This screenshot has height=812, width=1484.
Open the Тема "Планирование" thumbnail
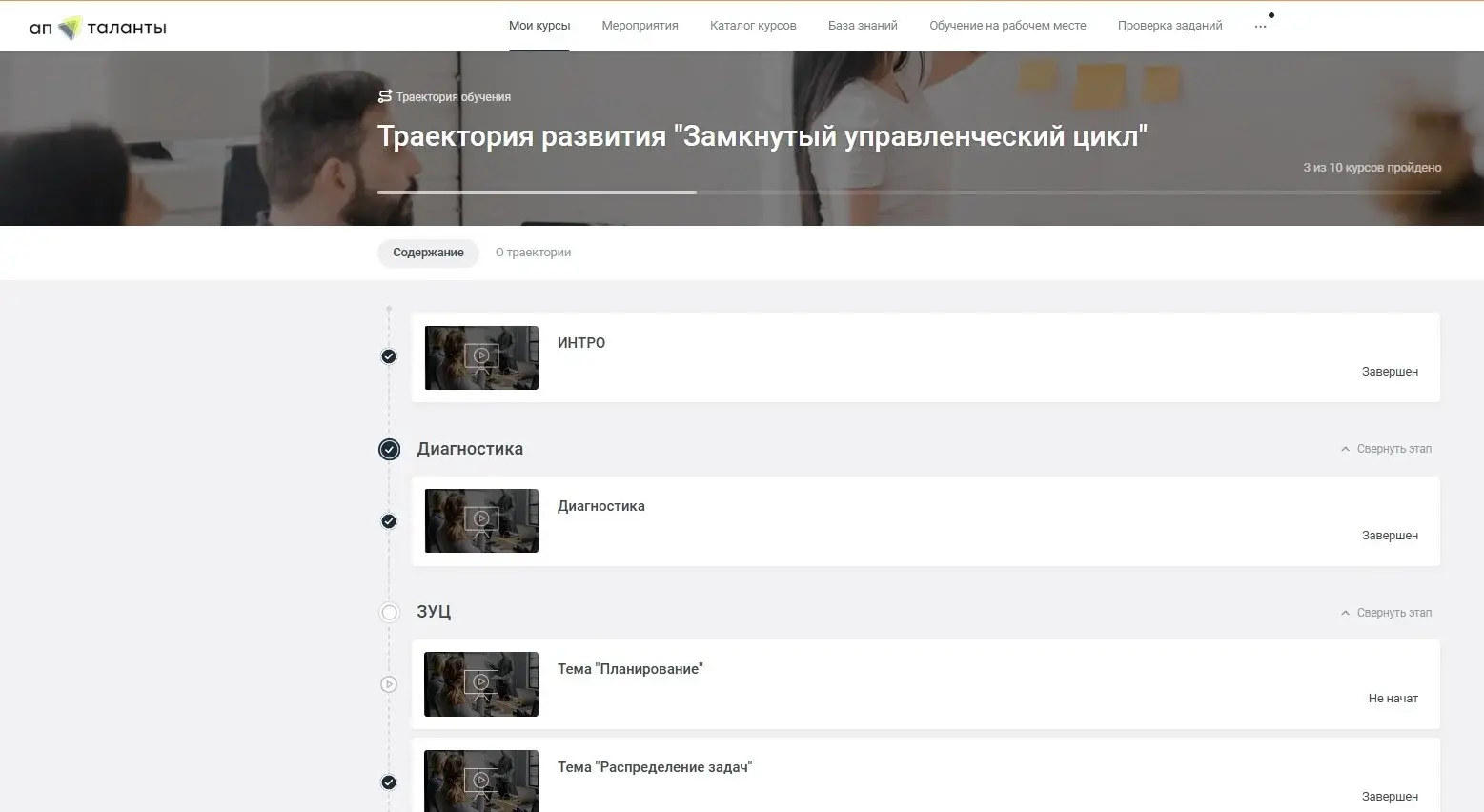pyautogui.click(x=481, y=684)
